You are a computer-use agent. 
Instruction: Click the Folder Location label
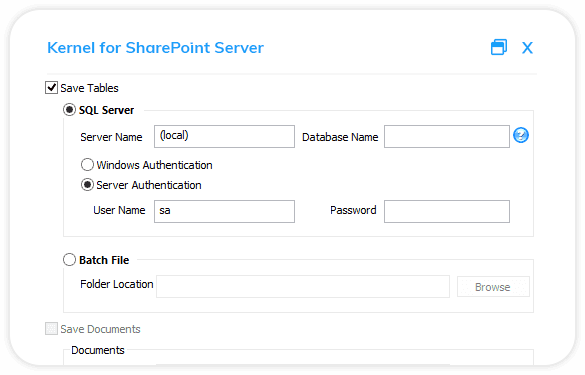pyautogui.click(x=117, y=284)
